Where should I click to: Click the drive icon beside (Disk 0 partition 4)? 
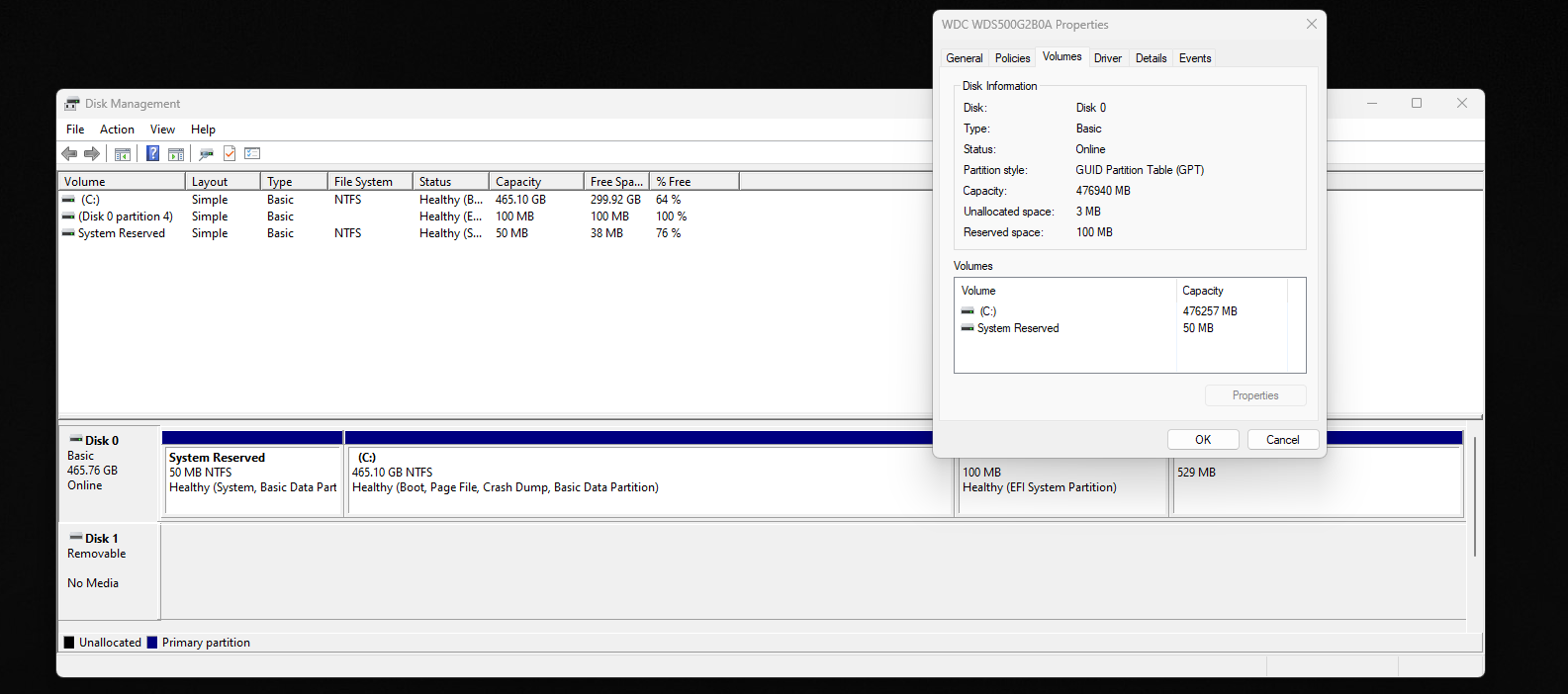point(68,217)
